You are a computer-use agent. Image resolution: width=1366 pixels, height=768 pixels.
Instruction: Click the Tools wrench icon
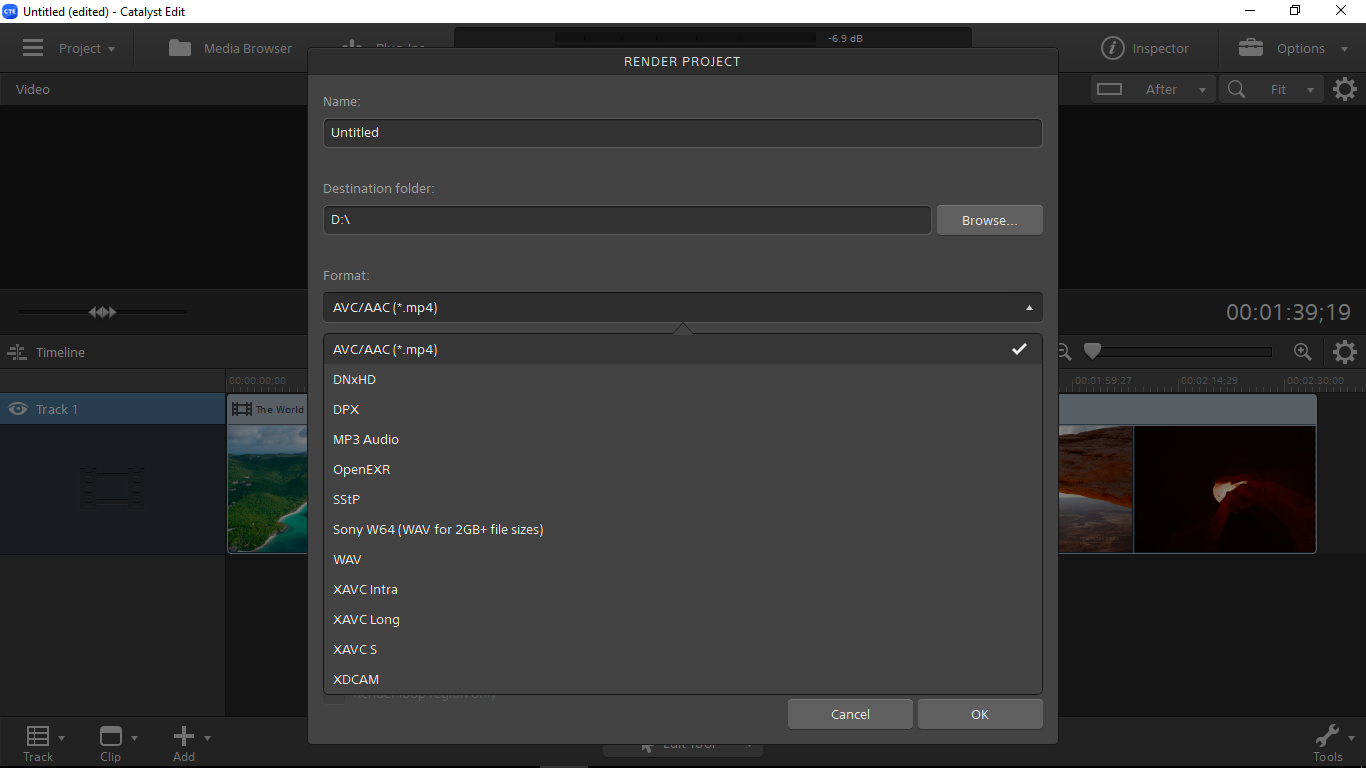pyautogui.click(x=1327, y=737)
